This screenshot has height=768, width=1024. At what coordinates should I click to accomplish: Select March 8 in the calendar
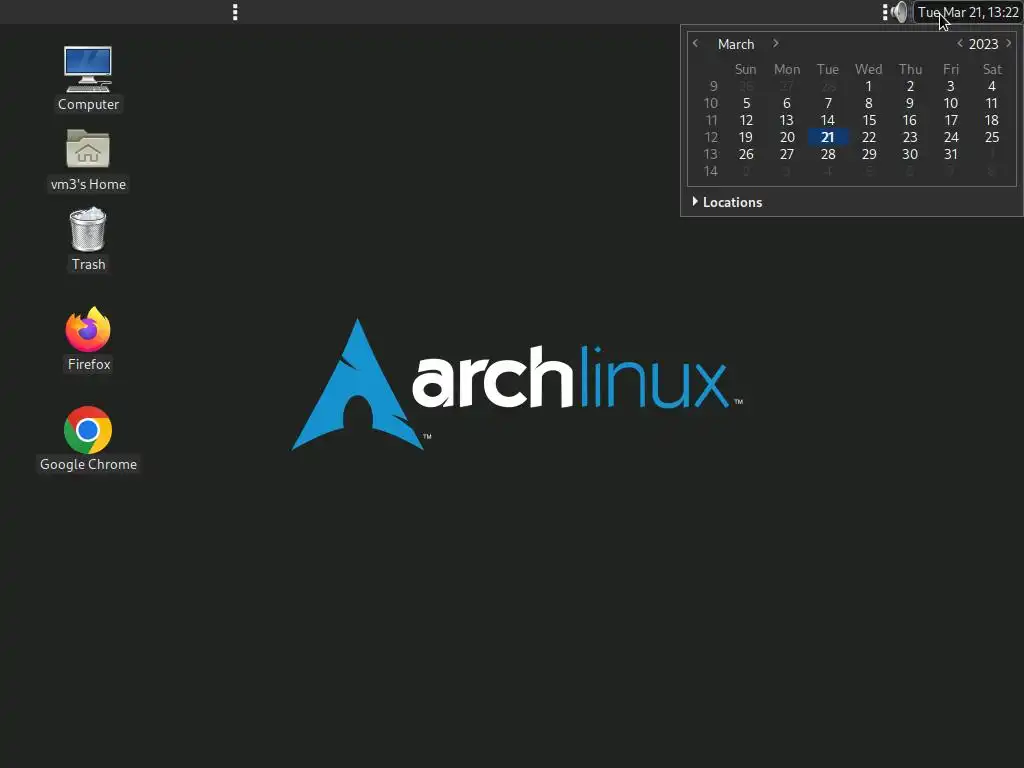click(x=869, y=103)
